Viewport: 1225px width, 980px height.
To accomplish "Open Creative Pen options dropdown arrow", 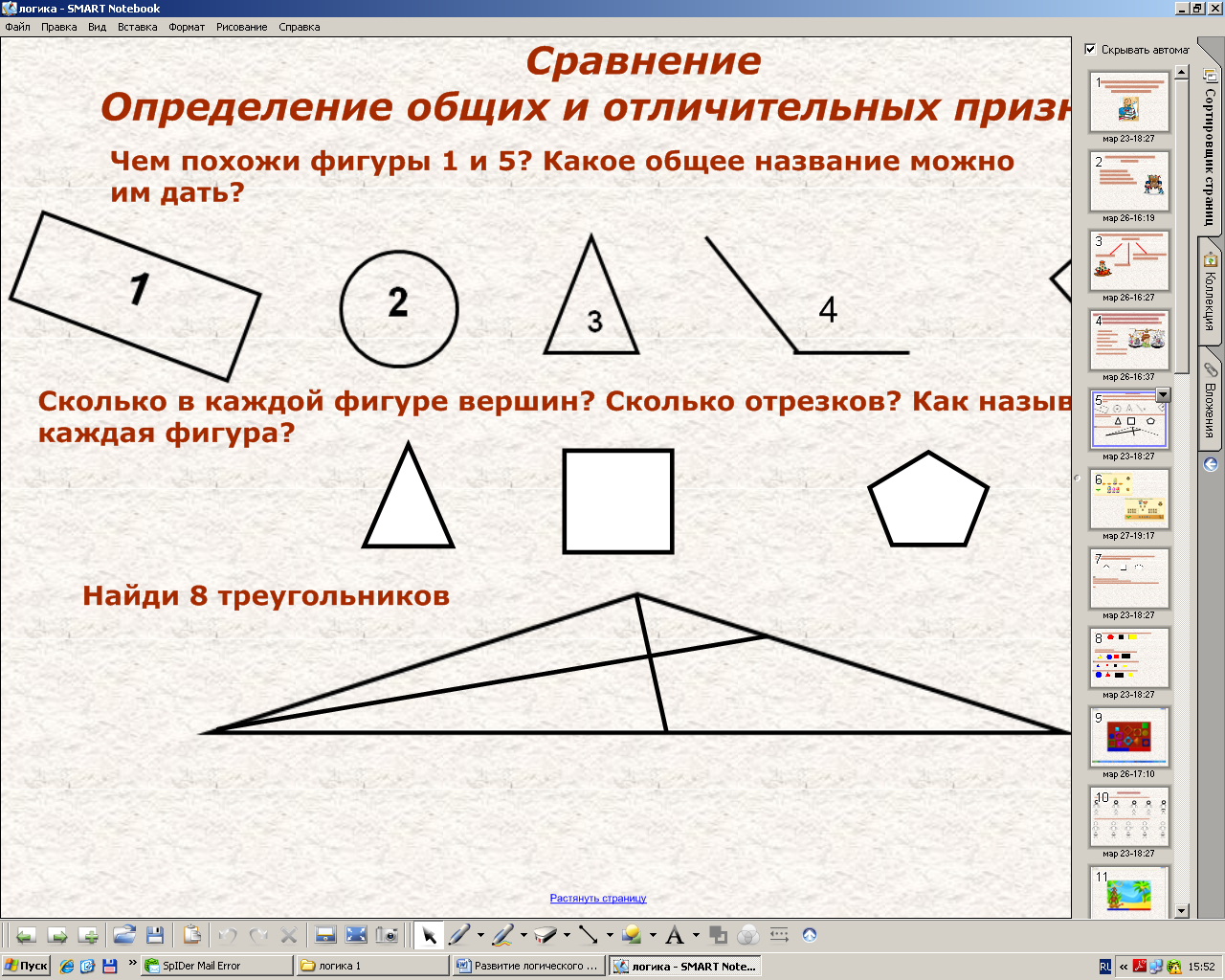I will [523, 936].
